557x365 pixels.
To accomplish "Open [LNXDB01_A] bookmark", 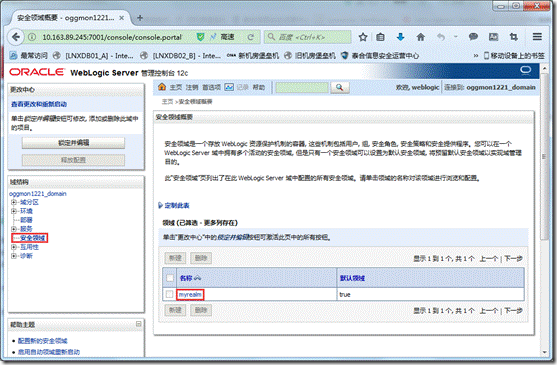I will 93,56.
